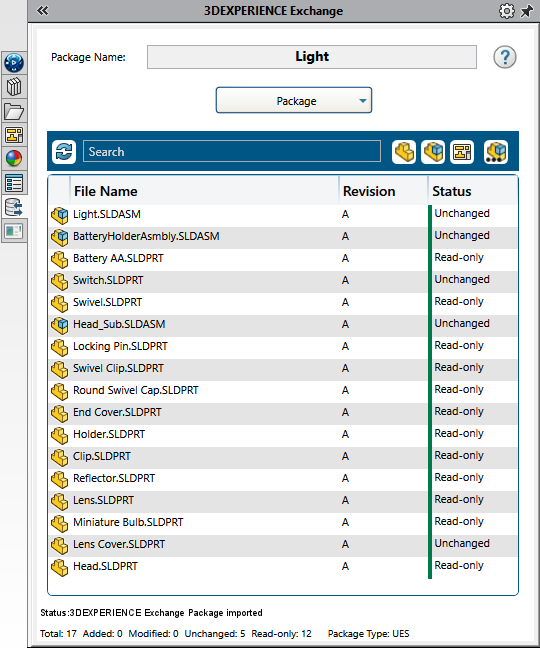
Task: Open the Package dropdown button
Action: tap(294, 100)
